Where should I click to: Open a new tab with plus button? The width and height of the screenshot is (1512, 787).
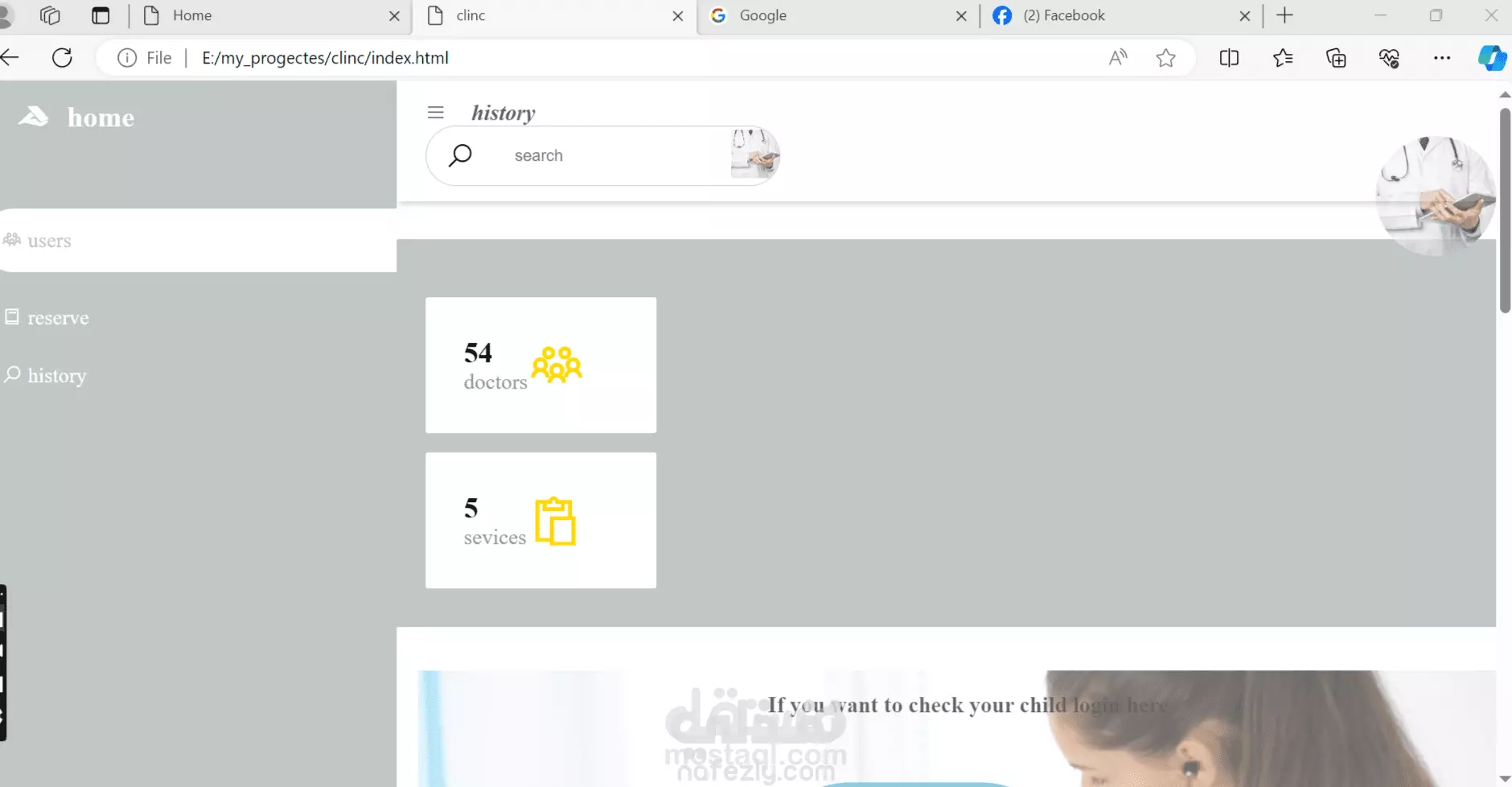1285,15
